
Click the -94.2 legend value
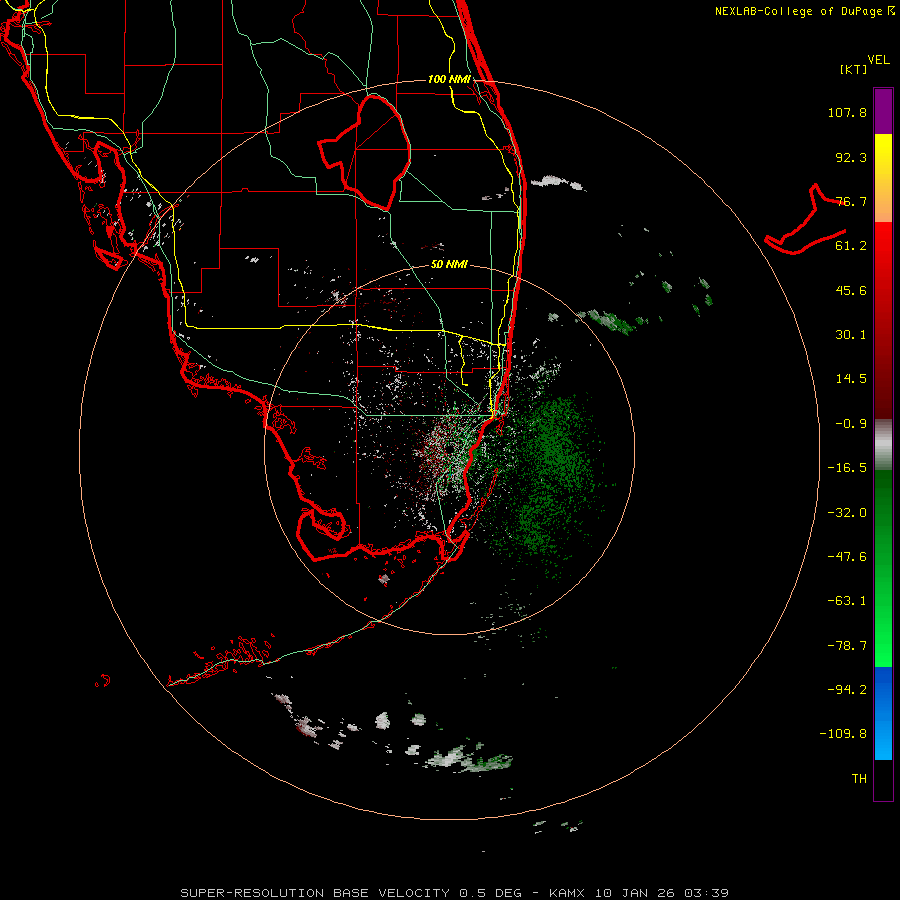pyautogui.click(x=847, y=690)
